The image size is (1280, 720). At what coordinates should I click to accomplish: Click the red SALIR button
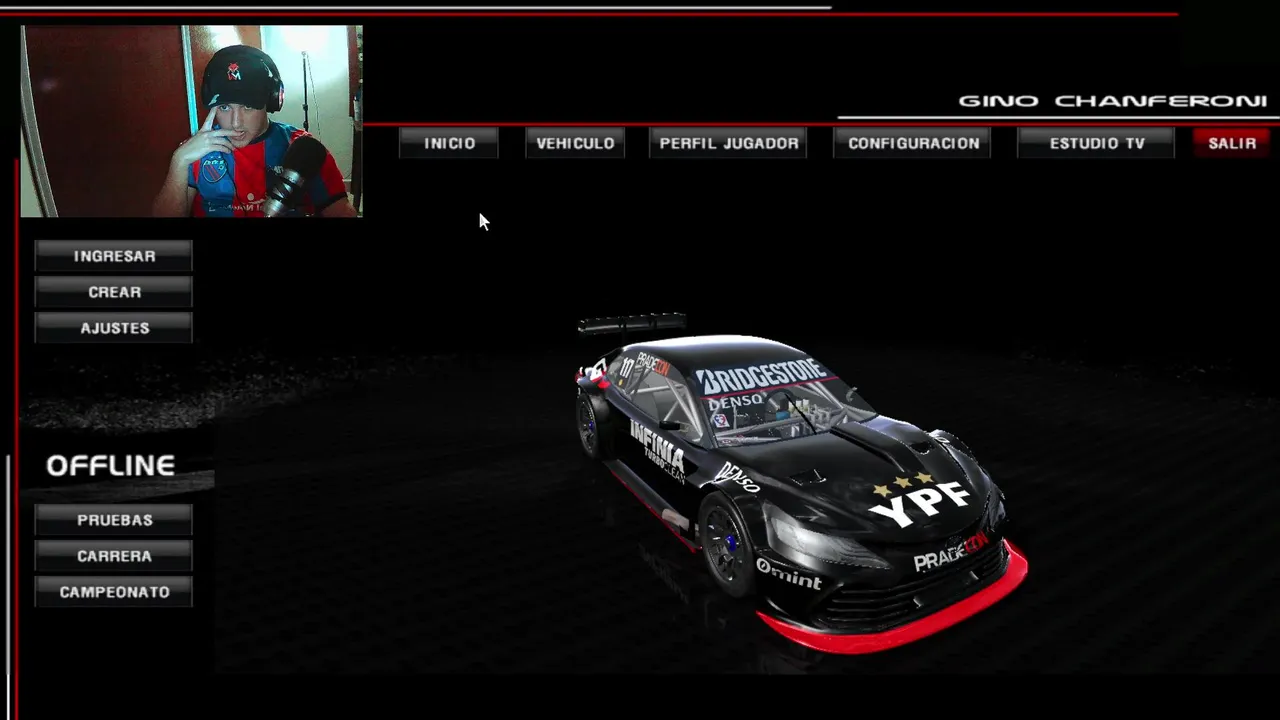(x=1232, y=143)
